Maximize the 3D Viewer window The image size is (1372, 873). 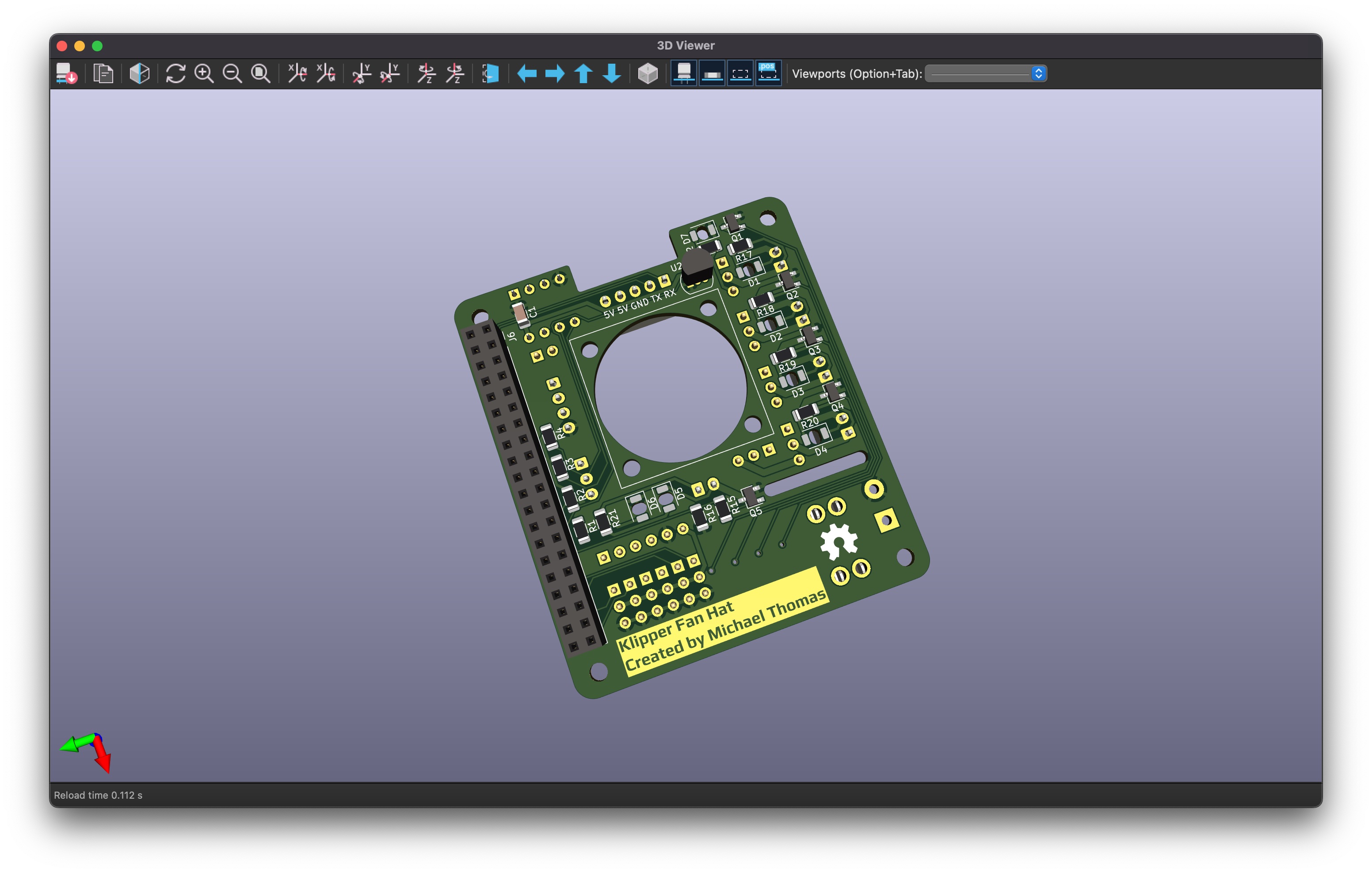97,46
